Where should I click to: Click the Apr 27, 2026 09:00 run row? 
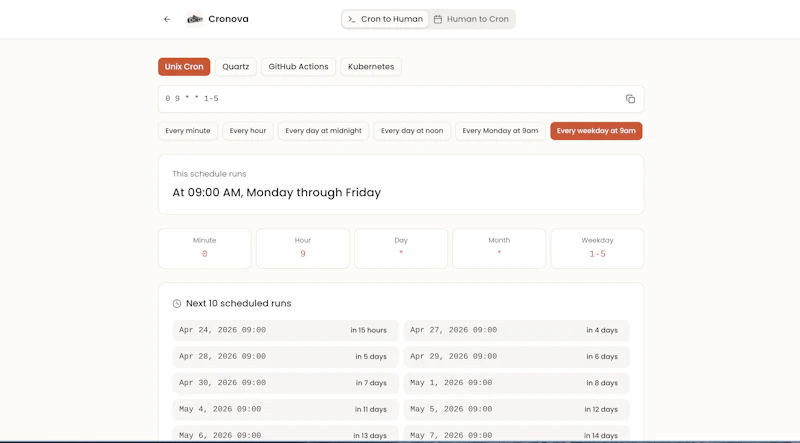coord(516,330)
